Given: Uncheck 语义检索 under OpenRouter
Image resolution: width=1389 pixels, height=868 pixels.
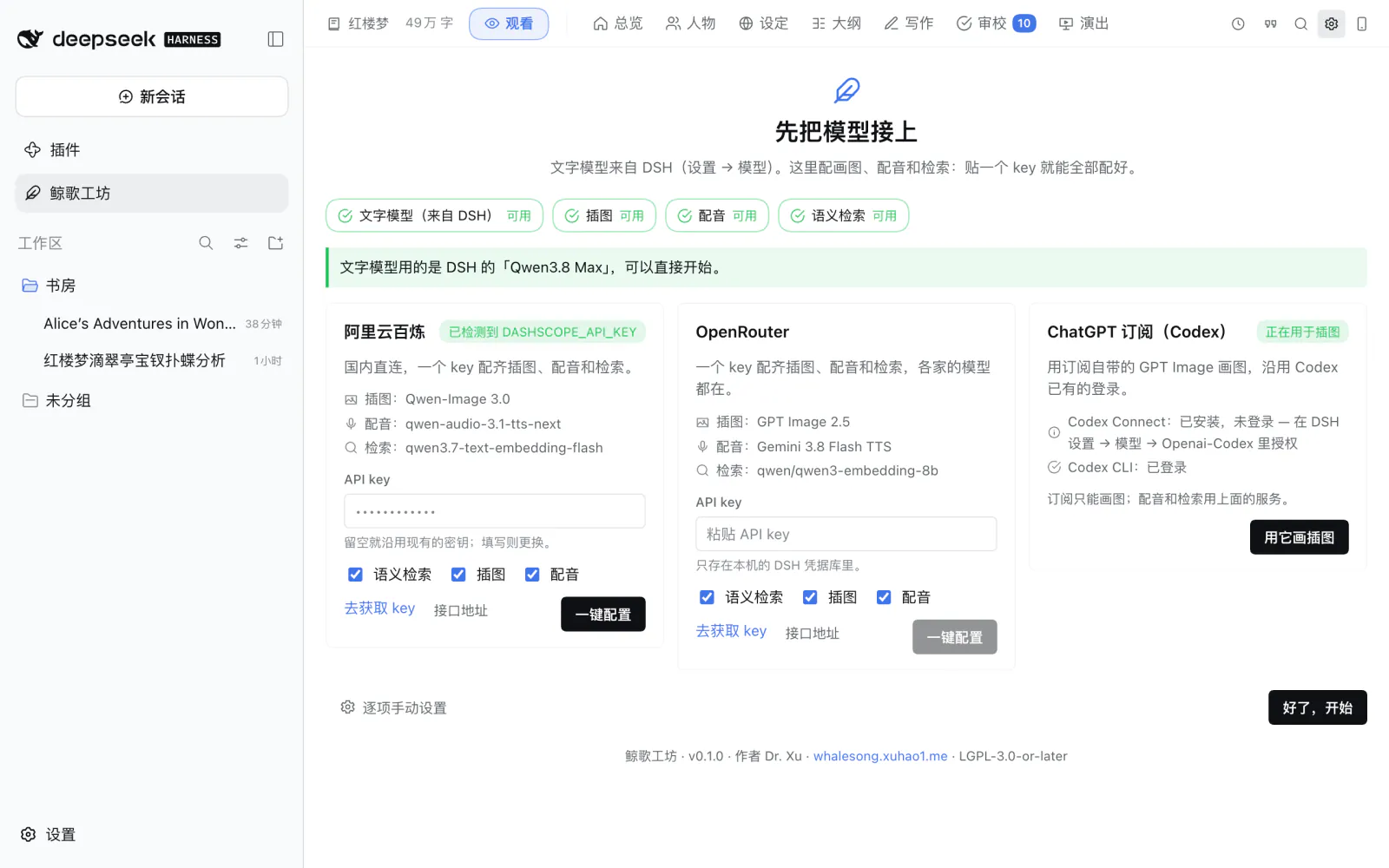Looking at the screenshot, I should tap(707, 597).
